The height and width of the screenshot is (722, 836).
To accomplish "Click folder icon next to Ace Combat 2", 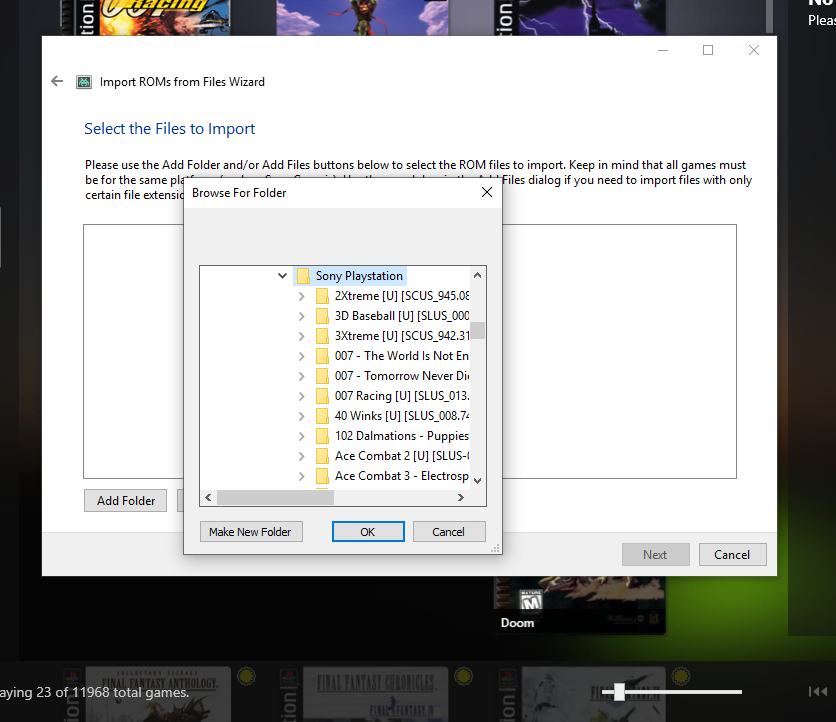I will 322,455.
